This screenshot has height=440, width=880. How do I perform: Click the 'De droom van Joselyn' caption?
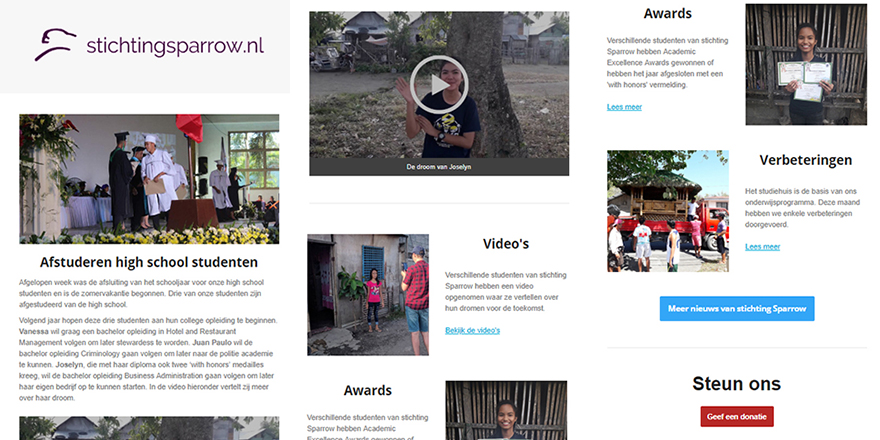coord(438,167)
